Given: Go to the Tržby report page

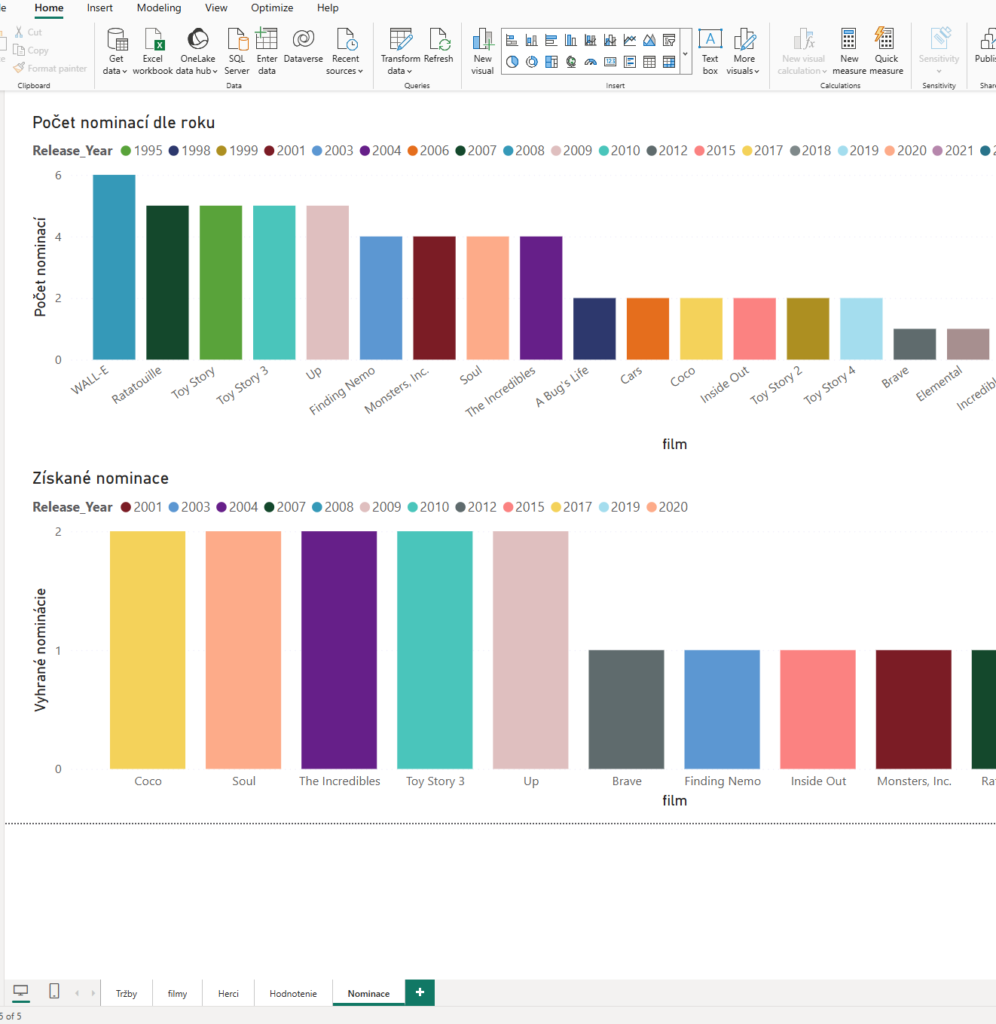Looking at the screenshot, I should pos(127,993).
